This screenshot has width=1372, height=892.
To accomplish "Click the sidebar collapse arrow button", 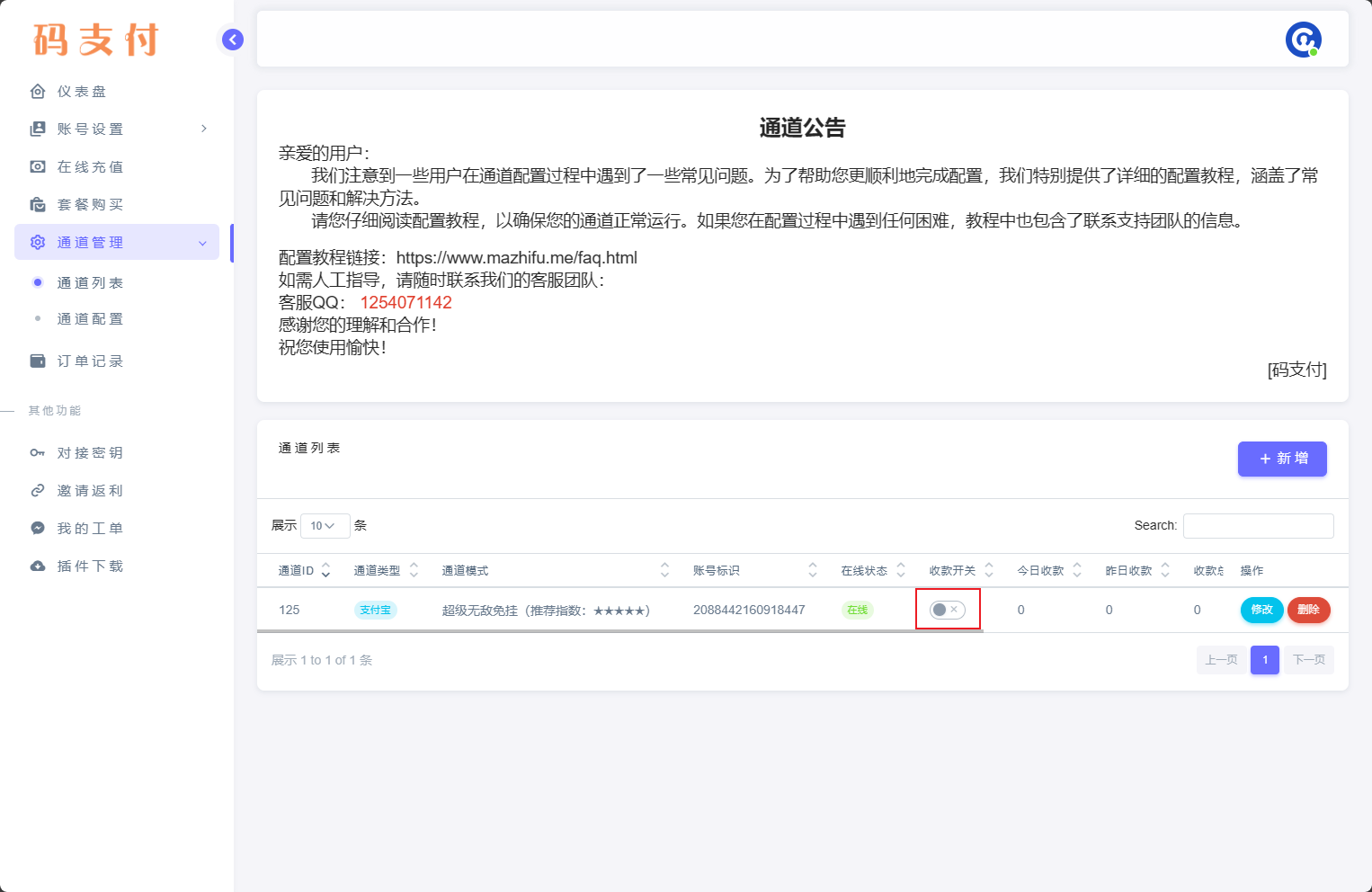I will point(233,40).
